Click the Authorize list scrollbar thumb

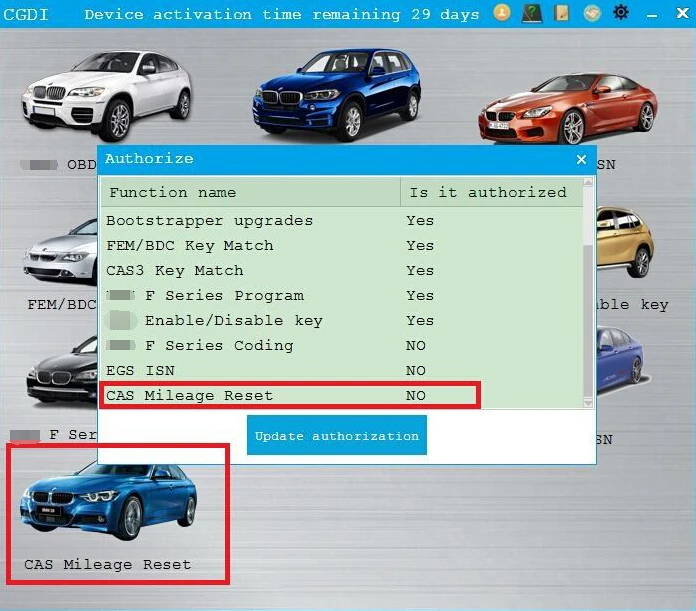click(588, 319)
